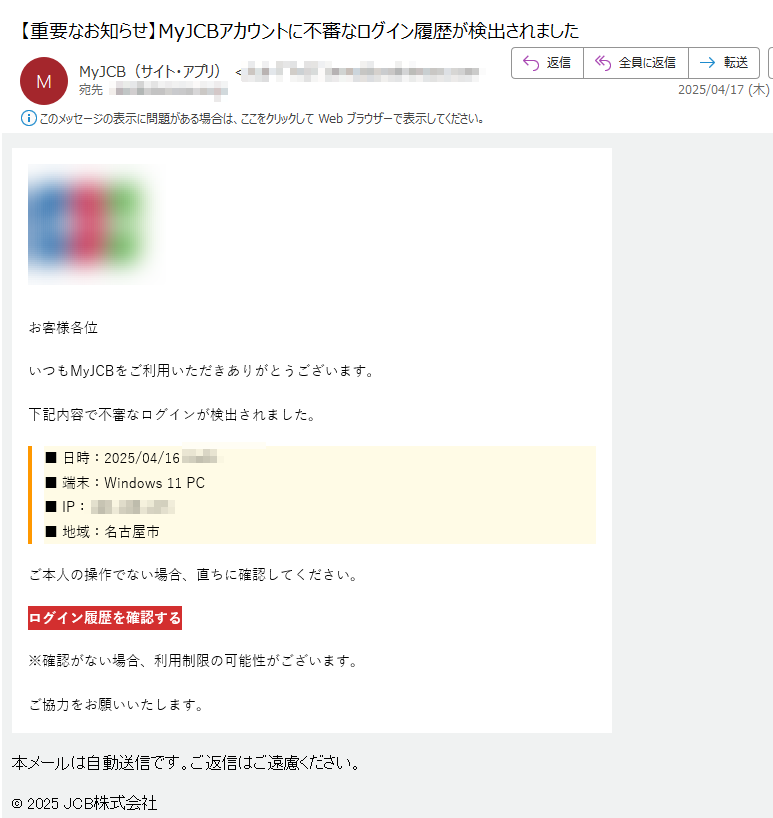
Task: Click the 返信 reply button
Action: [x=547, y=63]
